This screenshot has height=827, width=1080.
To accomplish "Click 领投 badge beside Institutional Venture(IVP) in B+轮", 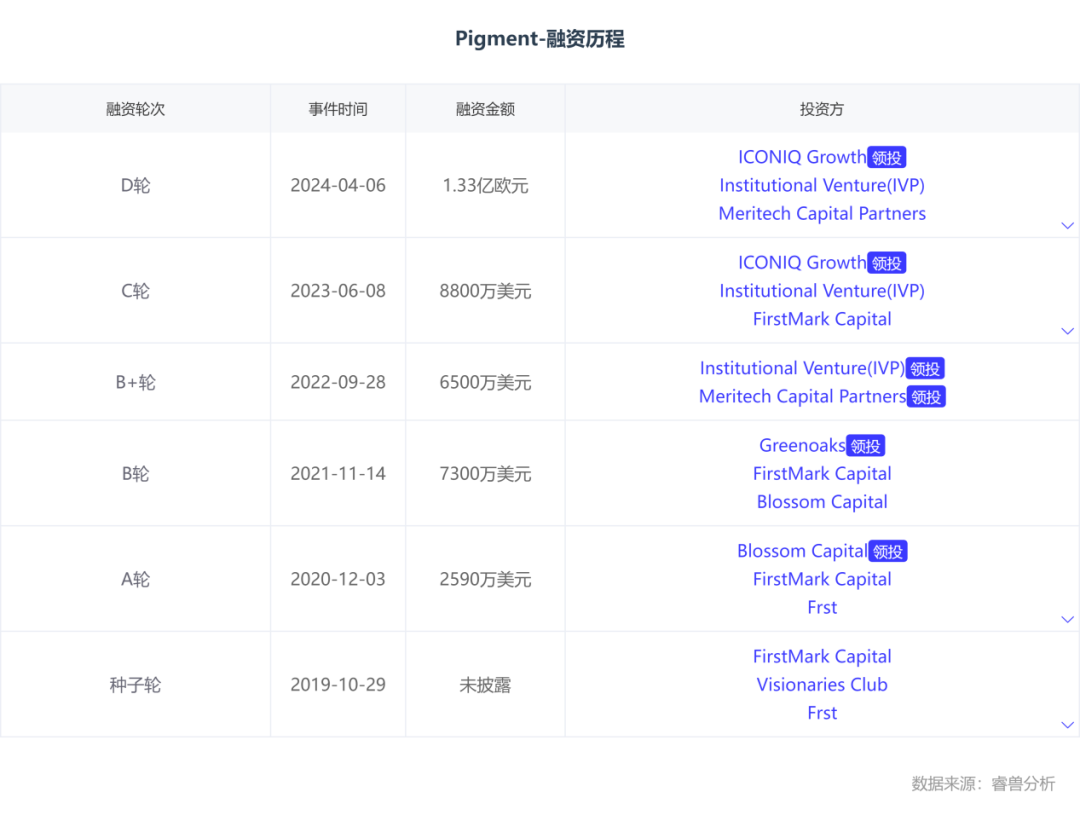I will (925, 368).
